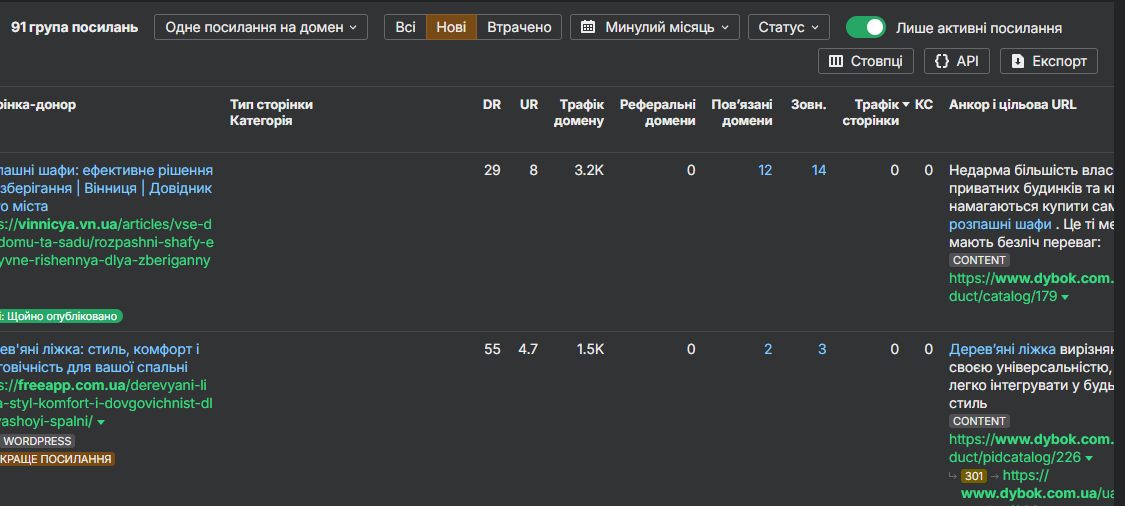Expand arrow after duct/catalog/179 target URL
The width and height of the screenshot is (1125, 506).
coord(1065,297)
